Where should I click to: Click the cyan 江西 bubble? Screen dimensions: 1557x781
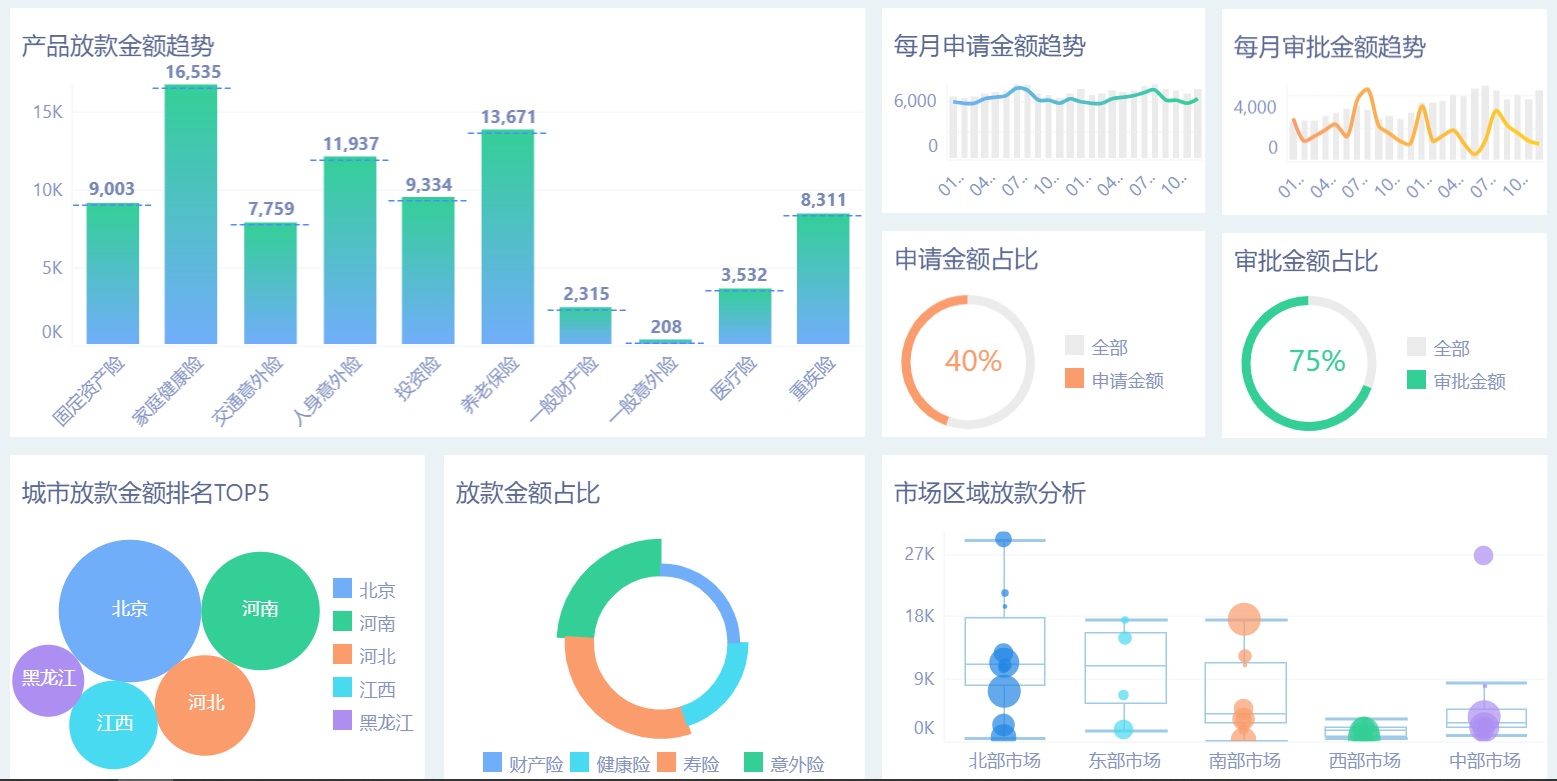click(114, 724)
